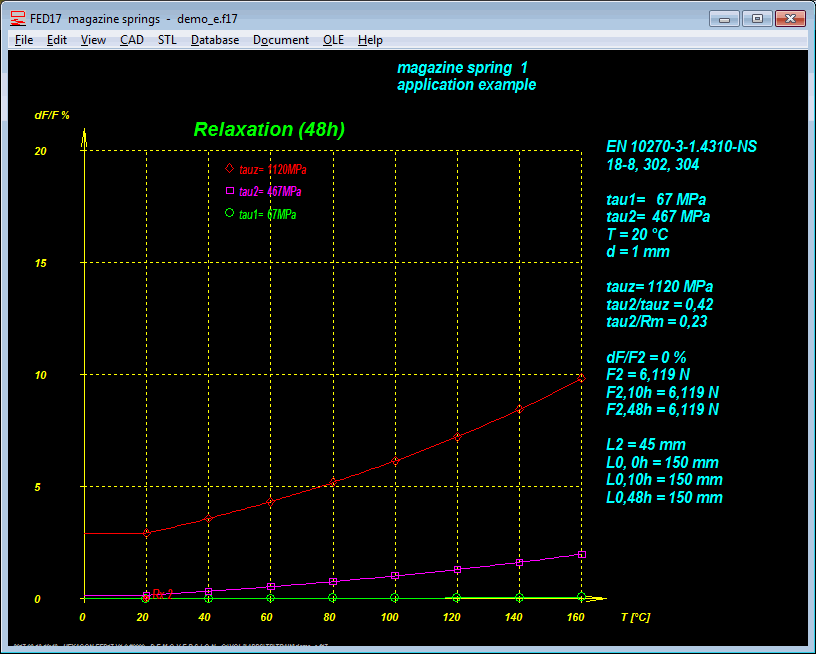
Task: Maximize the FED17 window
Action: click(x=757, y=19)
